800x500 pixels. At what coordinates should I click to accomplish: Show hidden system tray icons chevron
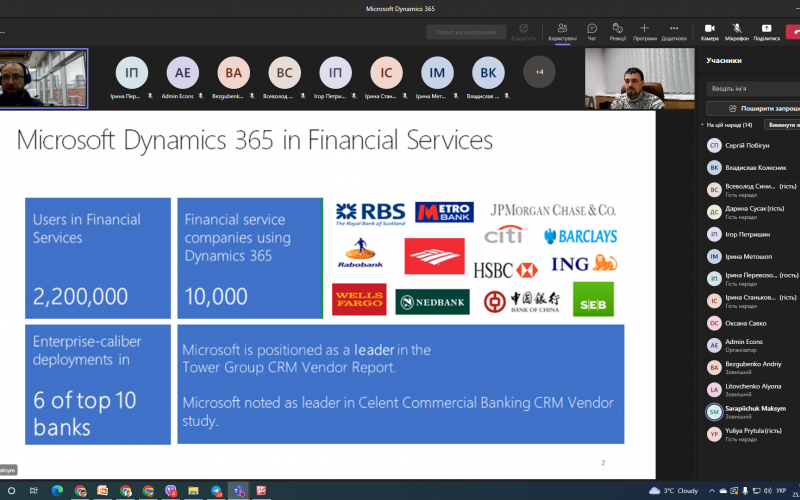point(712,491)
